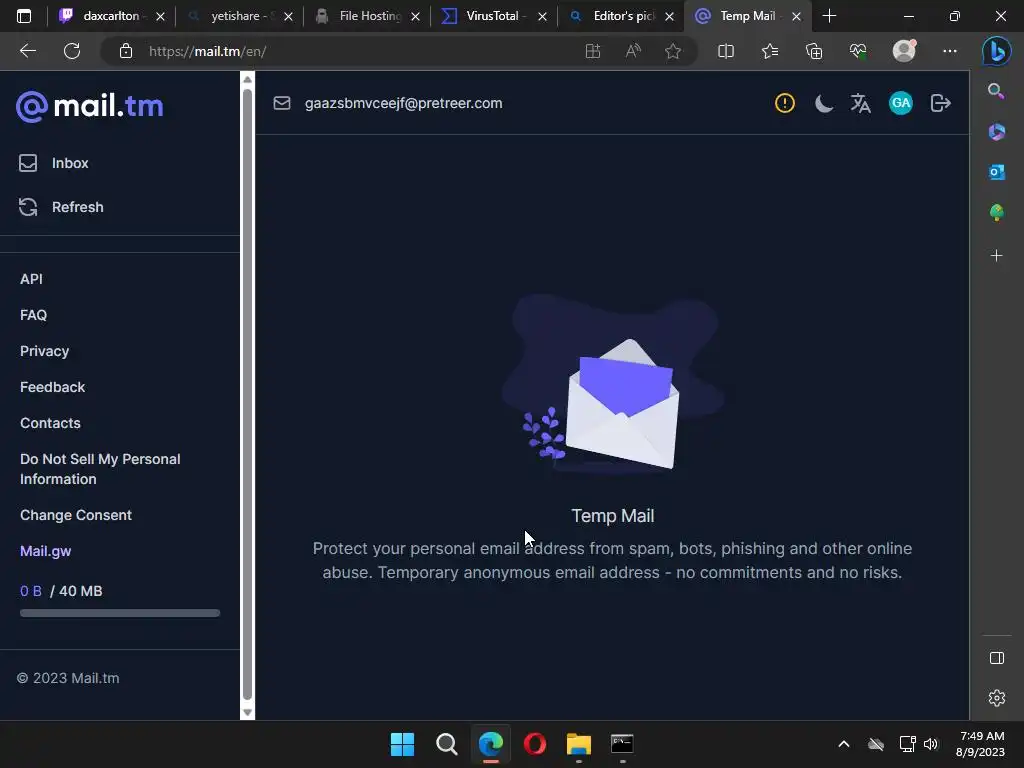Open File Explorer from the taskbar

(x=579, y=744)
